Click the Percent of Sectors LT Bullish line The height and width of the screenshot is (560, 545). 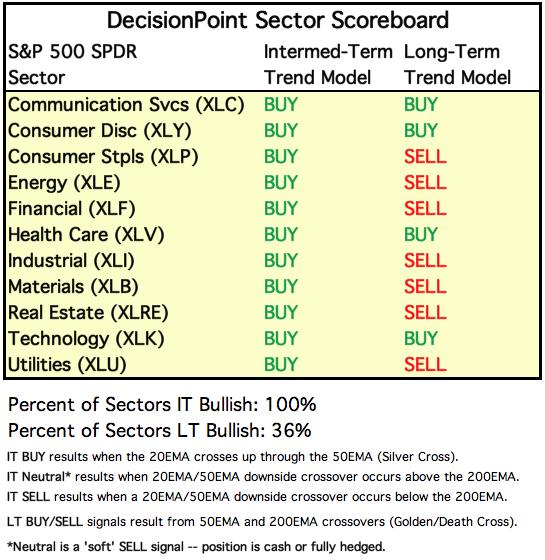coord(160,431)
